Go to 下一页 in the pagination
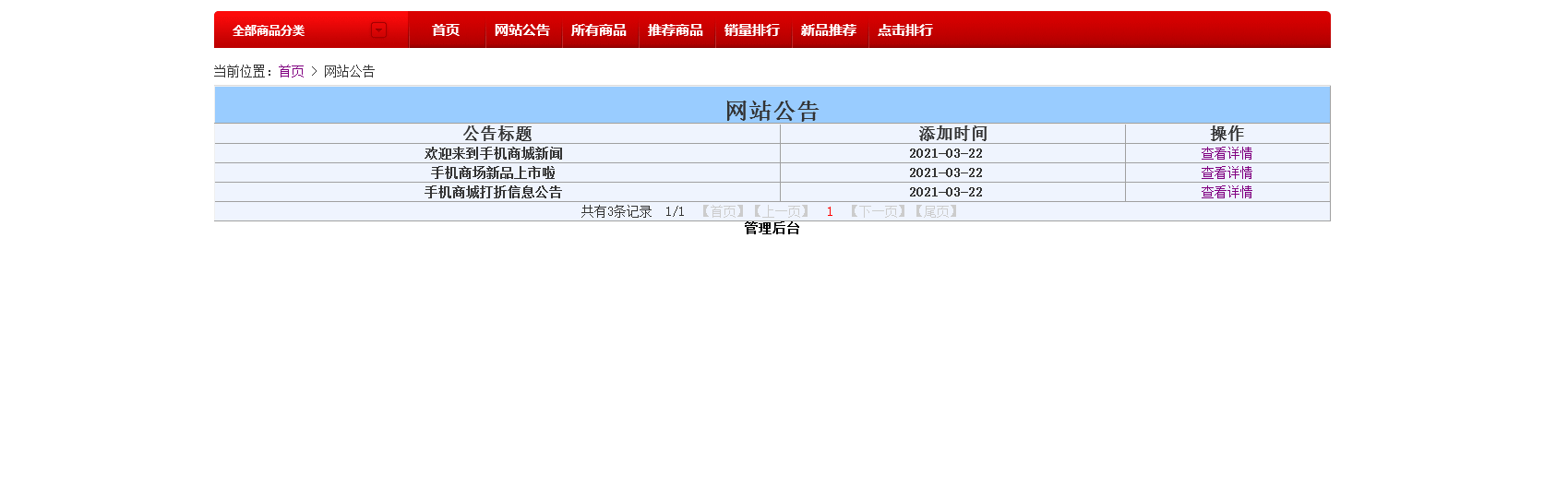Screen dimensions: 1568x500 coord(878,212)
